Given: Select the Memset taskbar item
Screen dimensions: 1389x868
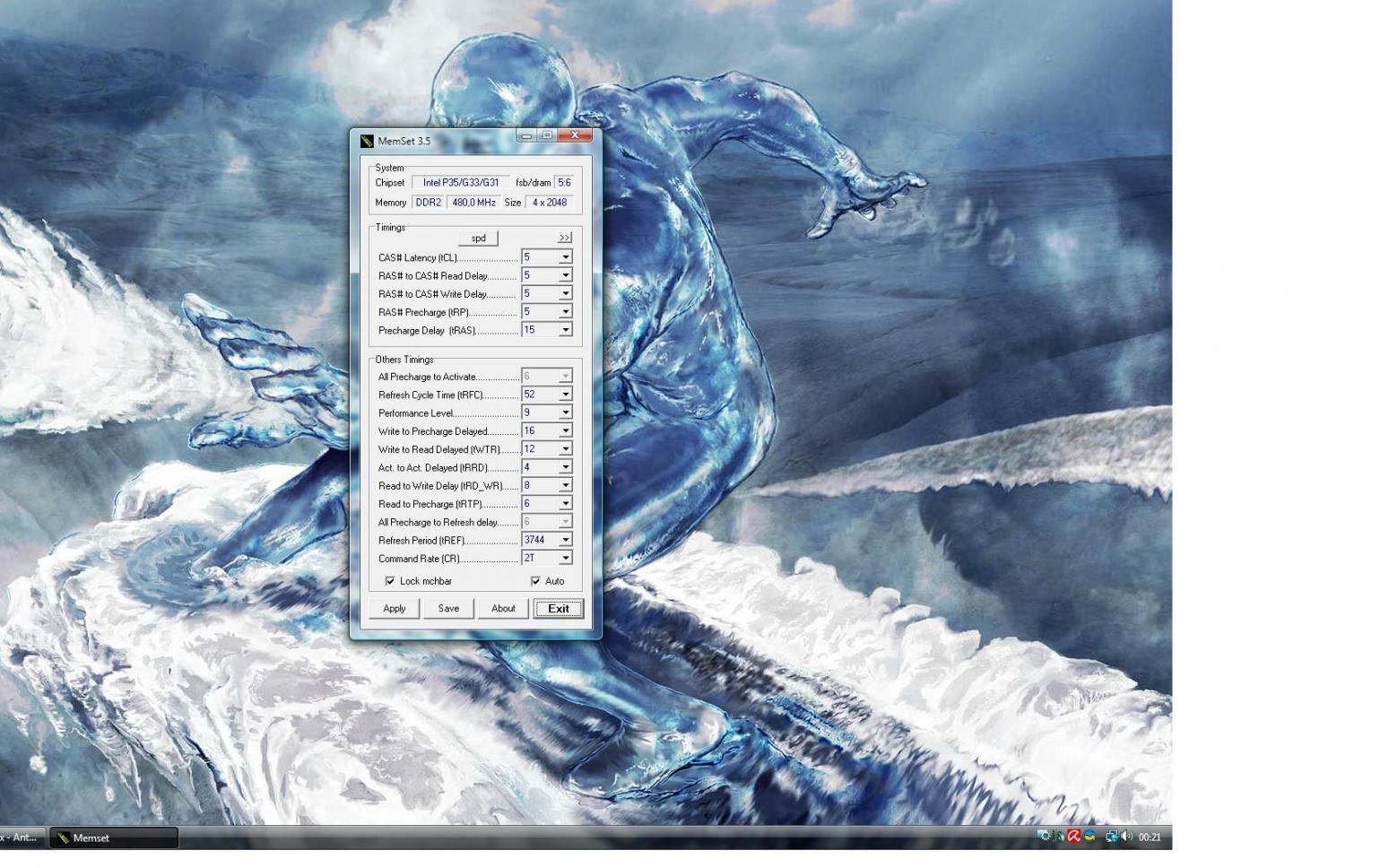Looking at the screenshot, I should point(113,838).
